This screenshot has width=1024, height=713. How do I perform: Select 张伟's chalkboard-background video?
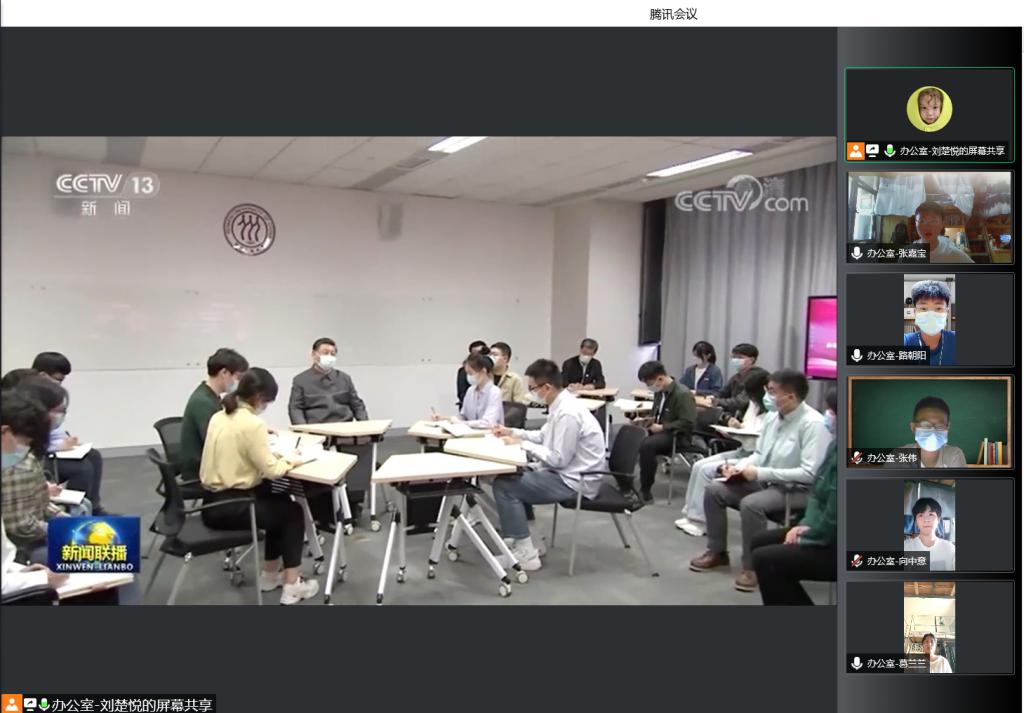pos(929,422)
